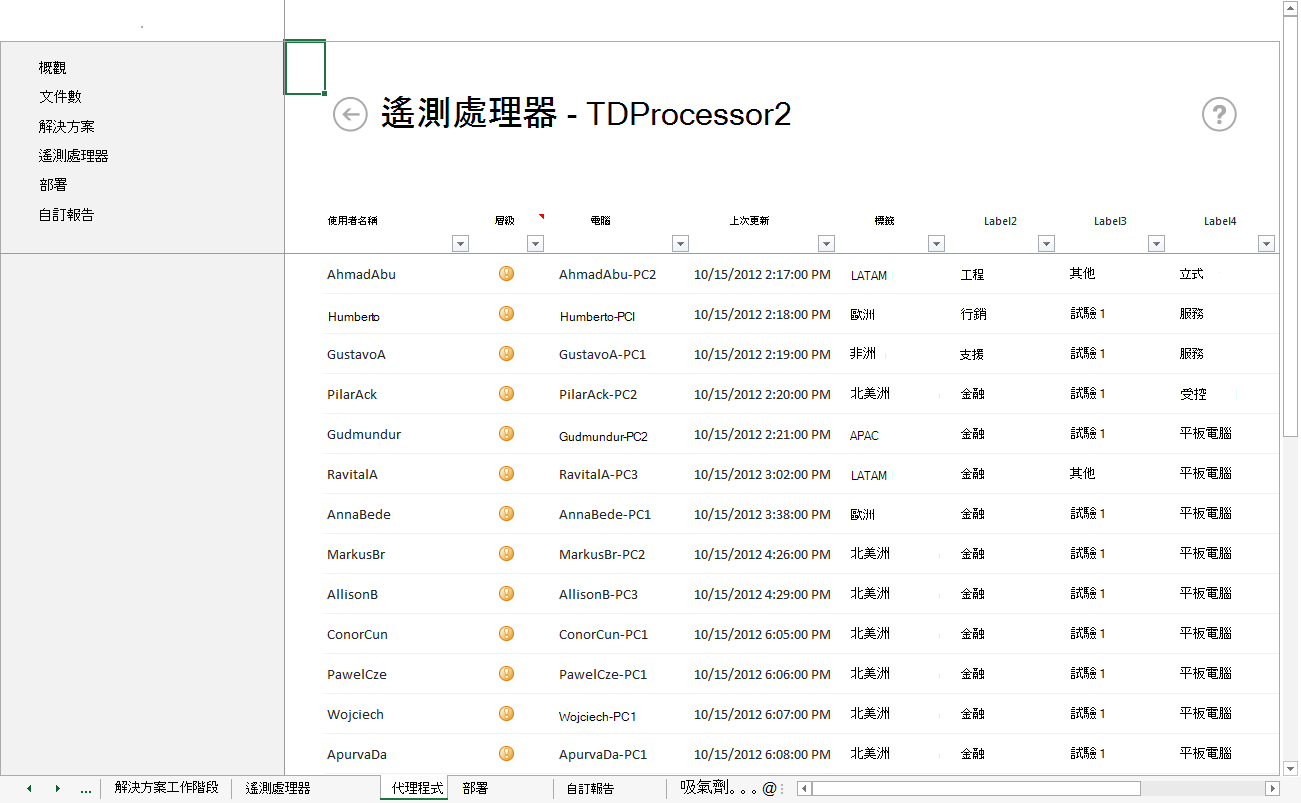Select the 工程 cell in AhmadAbu's row
Screen dimensions: 1301x803
pyautogui.click(x=972, y=274)
